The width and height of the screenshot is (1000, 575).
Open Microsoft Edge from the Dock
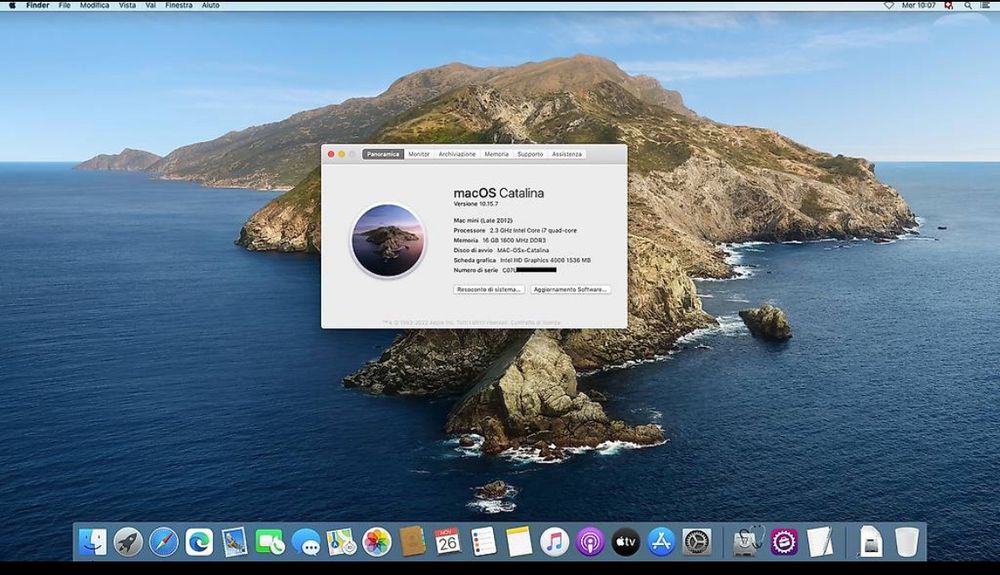click(x=199, y=542)
